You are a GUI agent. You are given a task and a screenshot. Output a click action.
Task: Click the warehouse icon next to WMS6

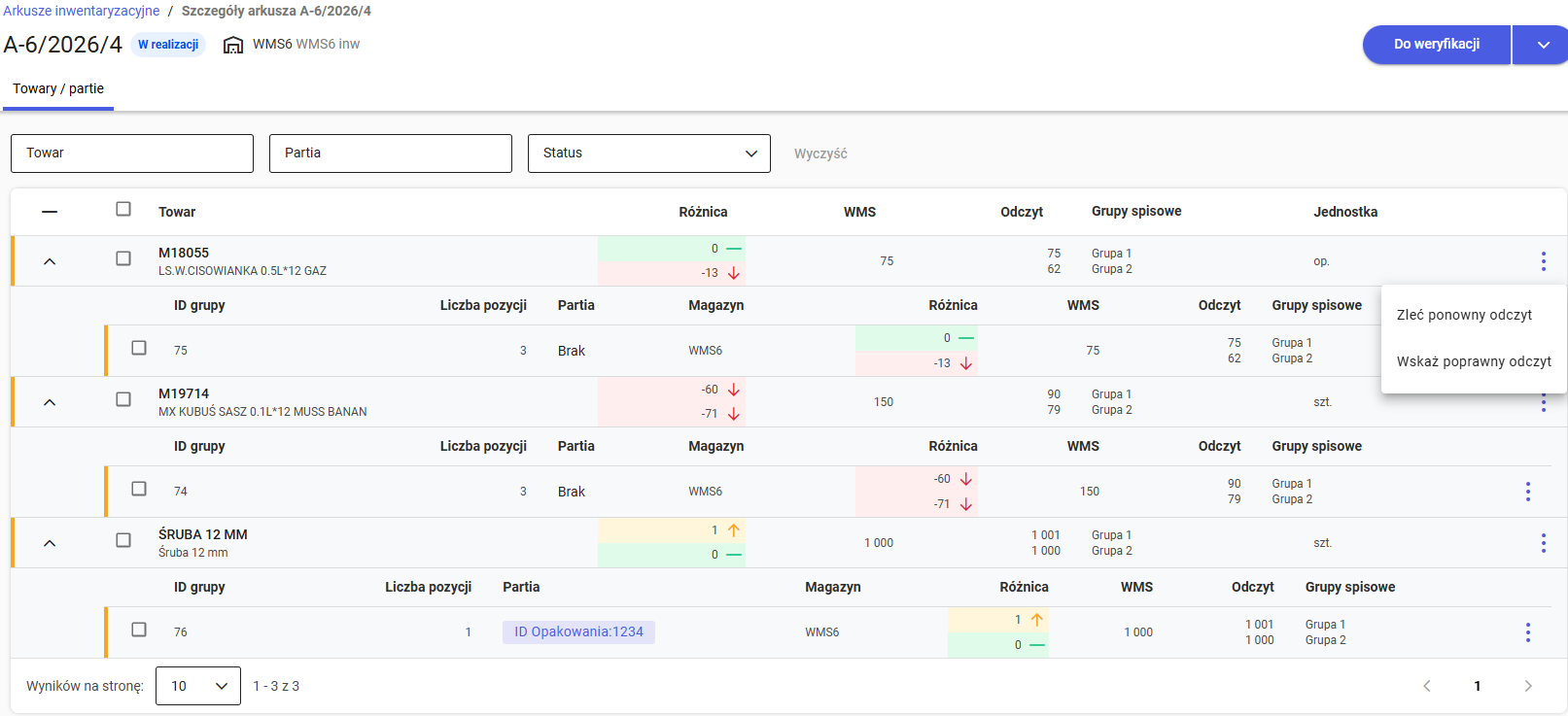[233, 45]
